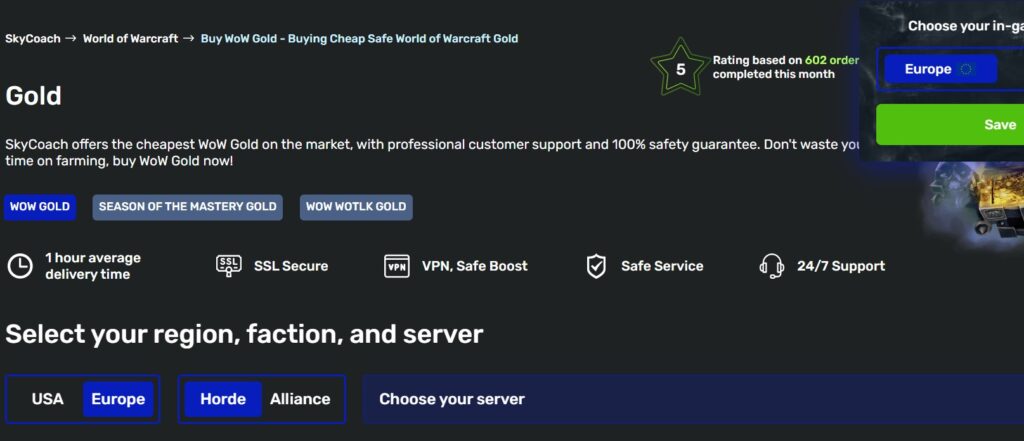Click the SSL Secure certificate icon

click(x=229, y=266)
